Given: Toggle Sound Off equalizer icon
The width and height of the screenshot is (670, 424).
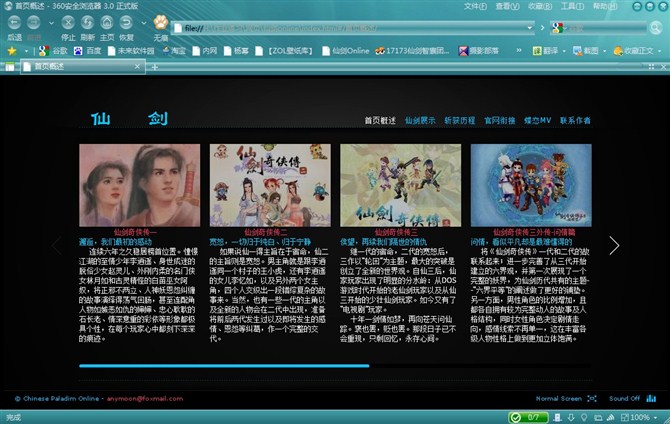Looking at the screenshot, I should [x=651, y=398].
